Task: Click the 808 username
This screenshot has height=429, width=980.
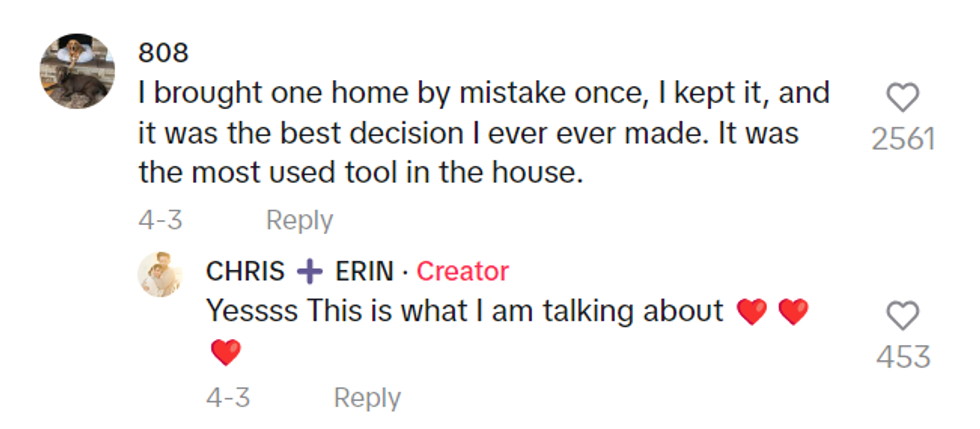Action: point(162,53)
